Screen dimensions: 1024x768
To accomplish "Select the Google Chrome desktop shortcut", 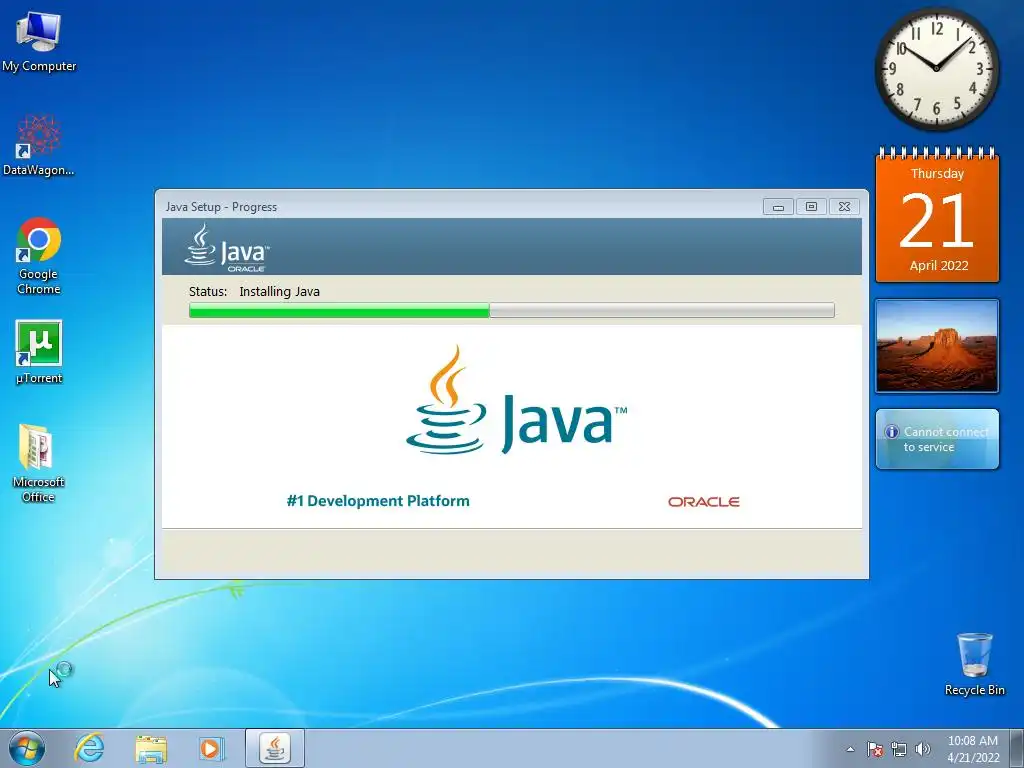I will 39,255.
